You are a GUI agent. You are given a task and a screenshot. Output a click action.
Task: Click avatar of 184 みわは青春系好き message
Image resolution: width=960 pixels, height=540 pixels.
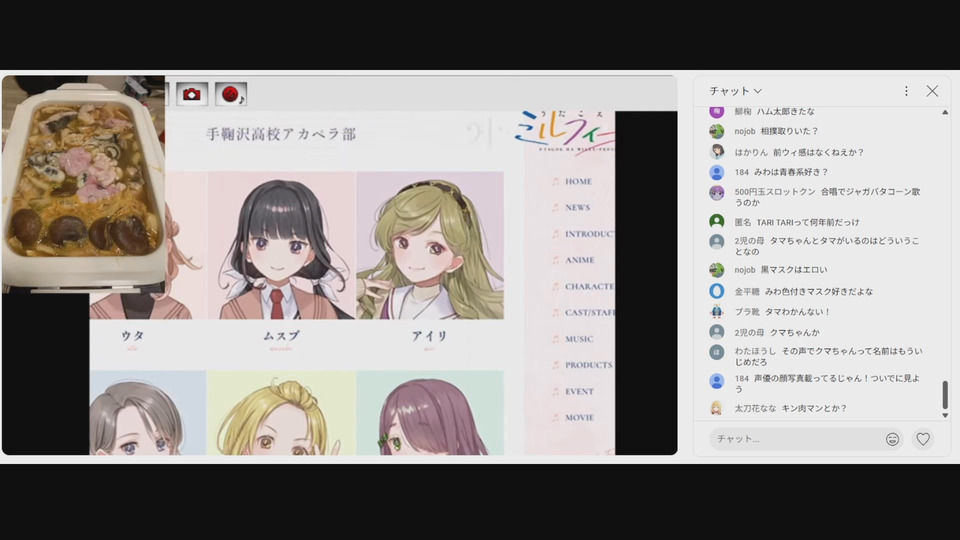pos(716,173)
